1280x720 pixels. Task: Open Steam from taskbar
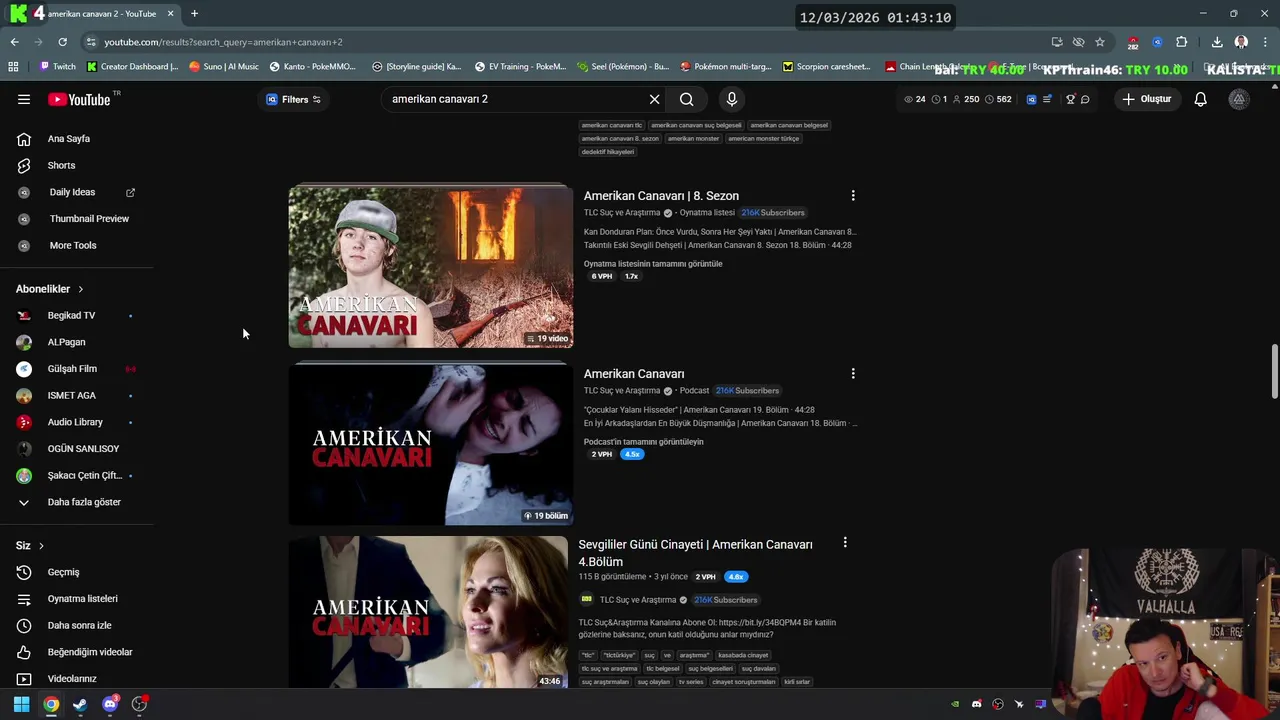(x=80, y=704)
